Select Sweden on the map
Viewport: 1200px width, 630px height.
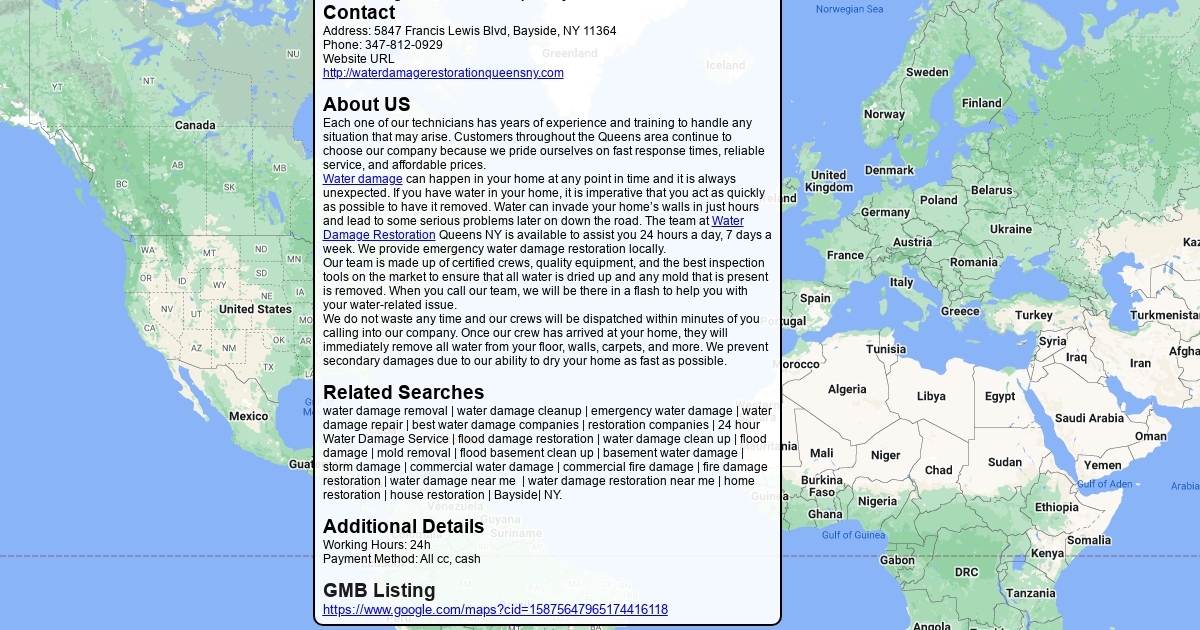pyautogui.click(x=927, y=72)
